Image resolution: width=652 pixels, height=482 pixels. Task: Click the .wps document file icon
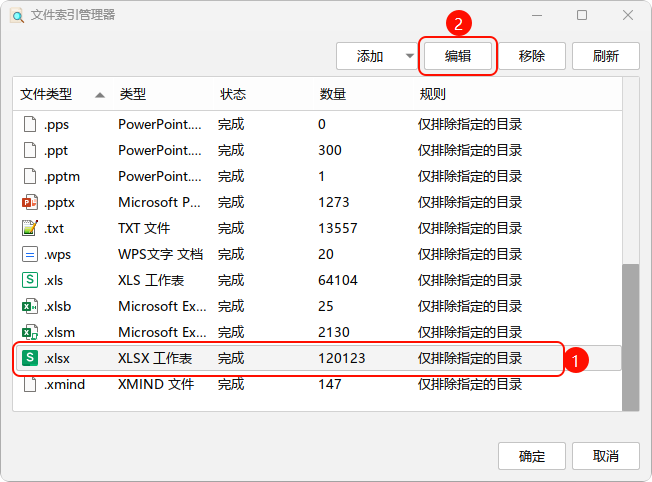29,254
